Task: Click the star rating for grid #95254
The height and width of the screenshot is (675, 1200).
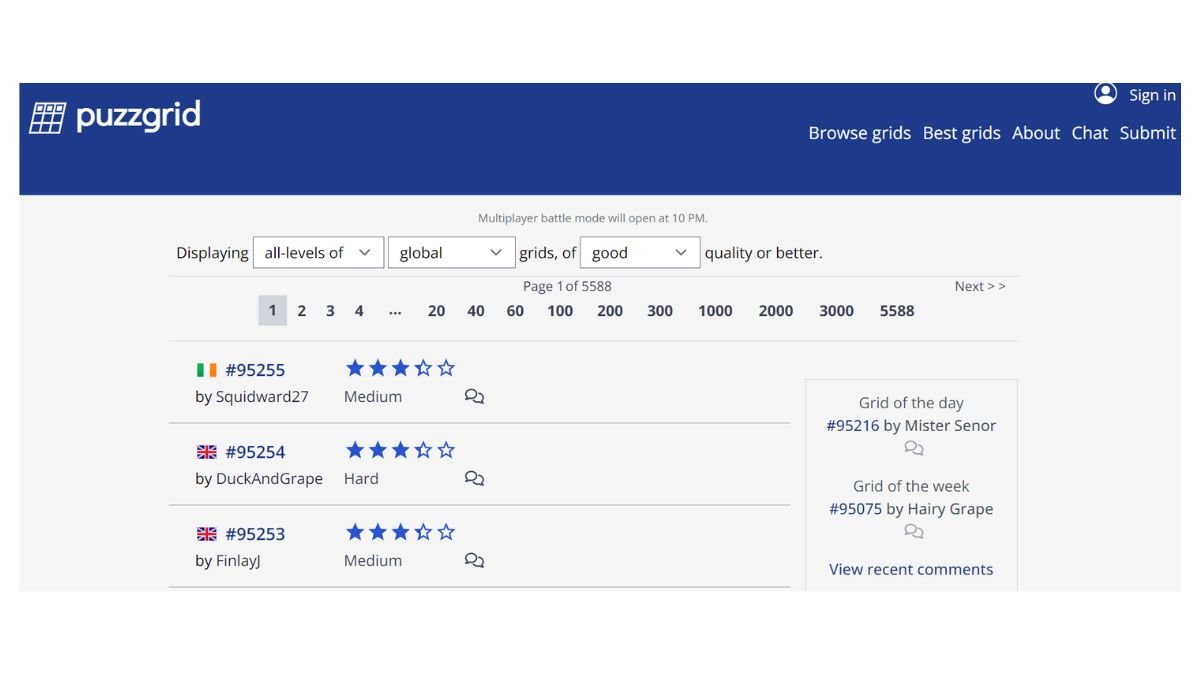Action: click(x=400, y=451)
